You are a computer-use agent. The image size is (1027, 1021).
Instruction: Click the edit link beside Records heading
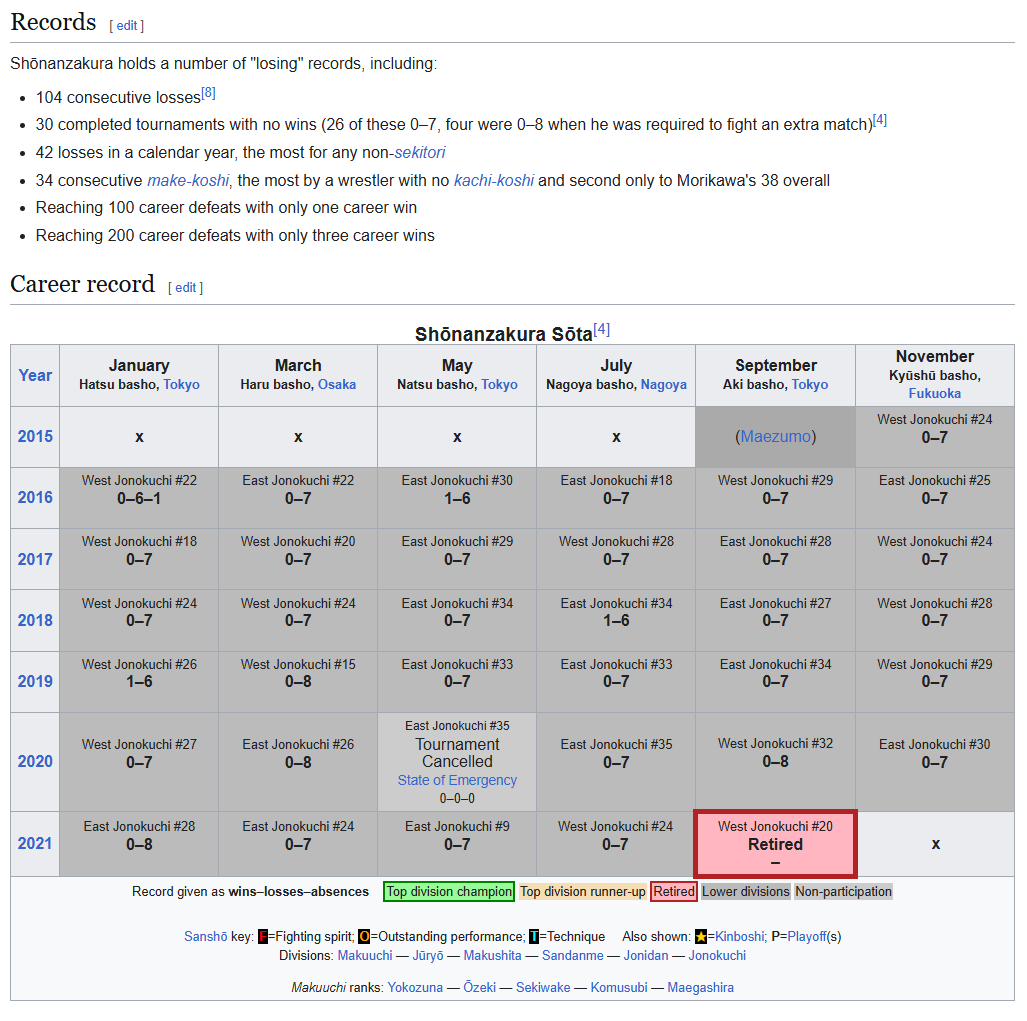126,26
